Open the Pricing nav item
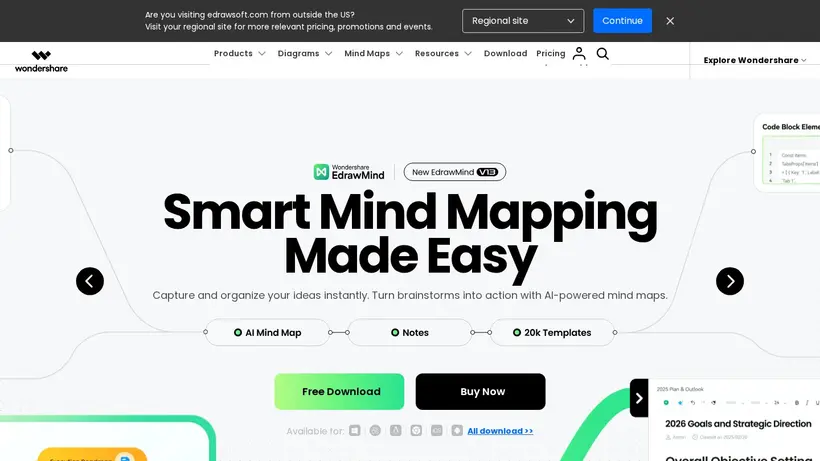This screenshot has height=461, width=820. 551,53
